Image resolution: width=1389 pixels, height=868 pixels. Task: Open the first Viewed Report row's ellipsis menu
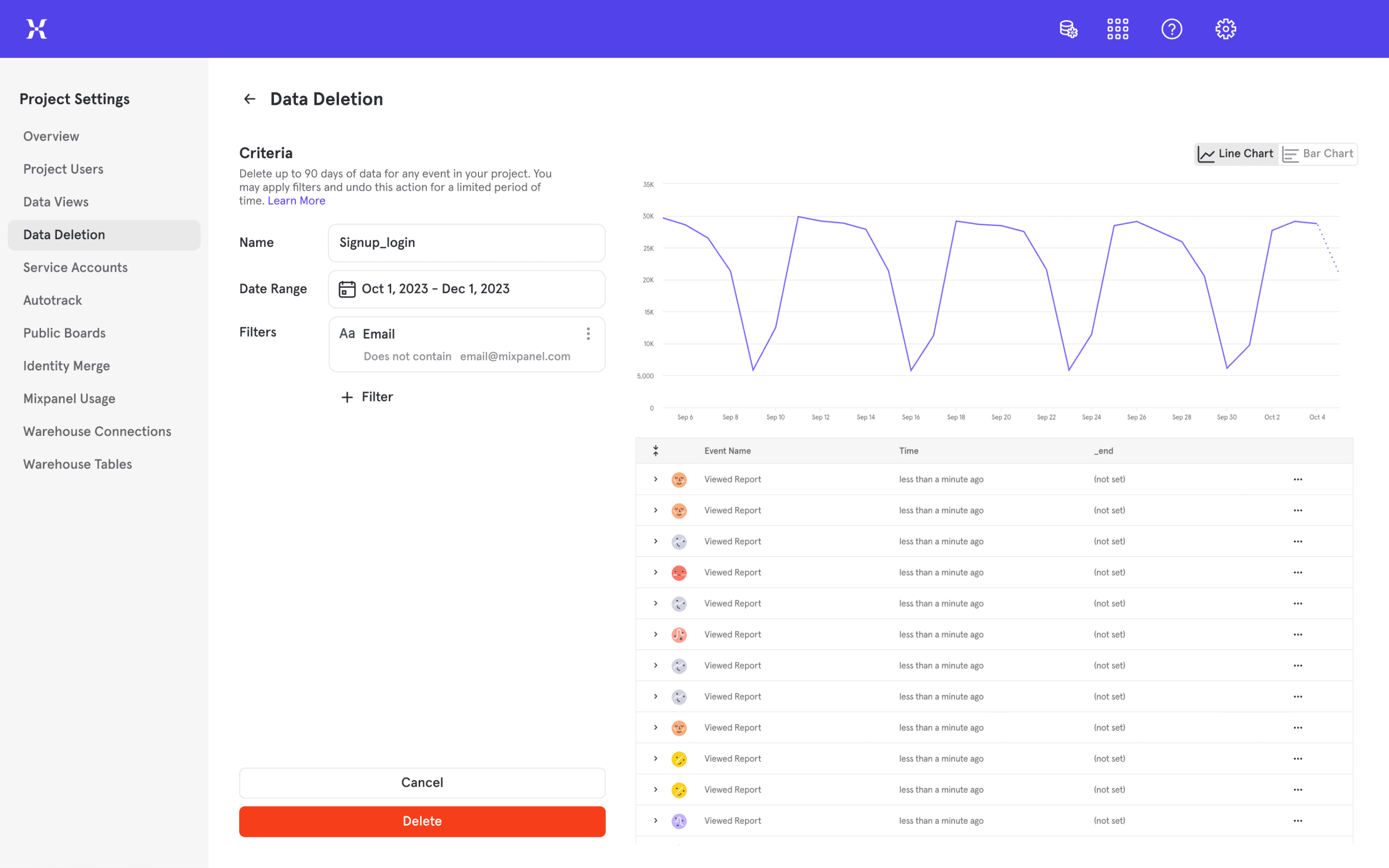click(x=1298, y=479)
